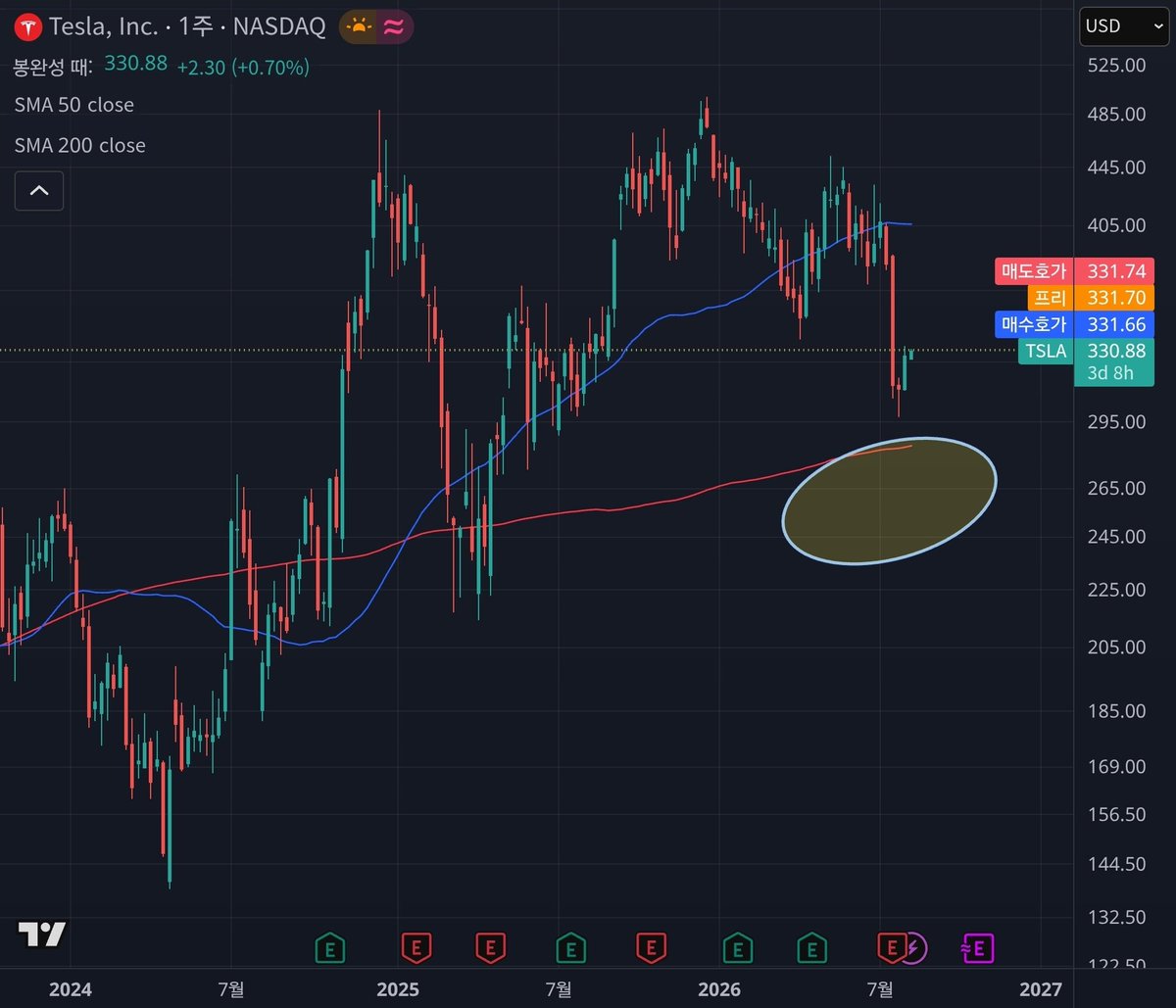Open the red earnings marker nearest the 2025 label
Image resolution: width=1176 pixels, height=1008 pixels.
point(416,947)
